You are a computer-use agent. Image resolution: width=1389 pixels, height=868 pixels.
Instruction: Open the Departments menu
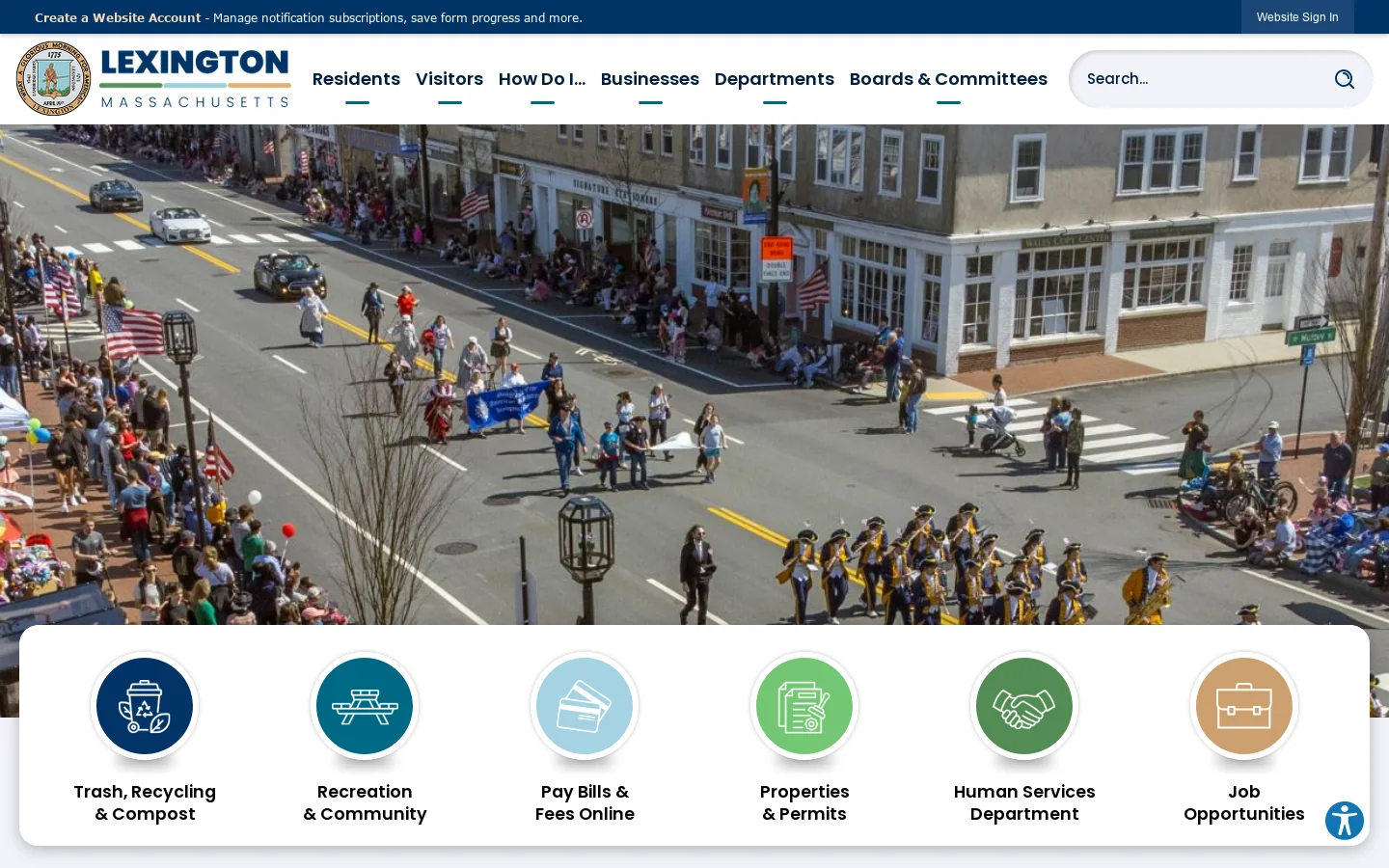pyautogui.click(x=775, y=79)
